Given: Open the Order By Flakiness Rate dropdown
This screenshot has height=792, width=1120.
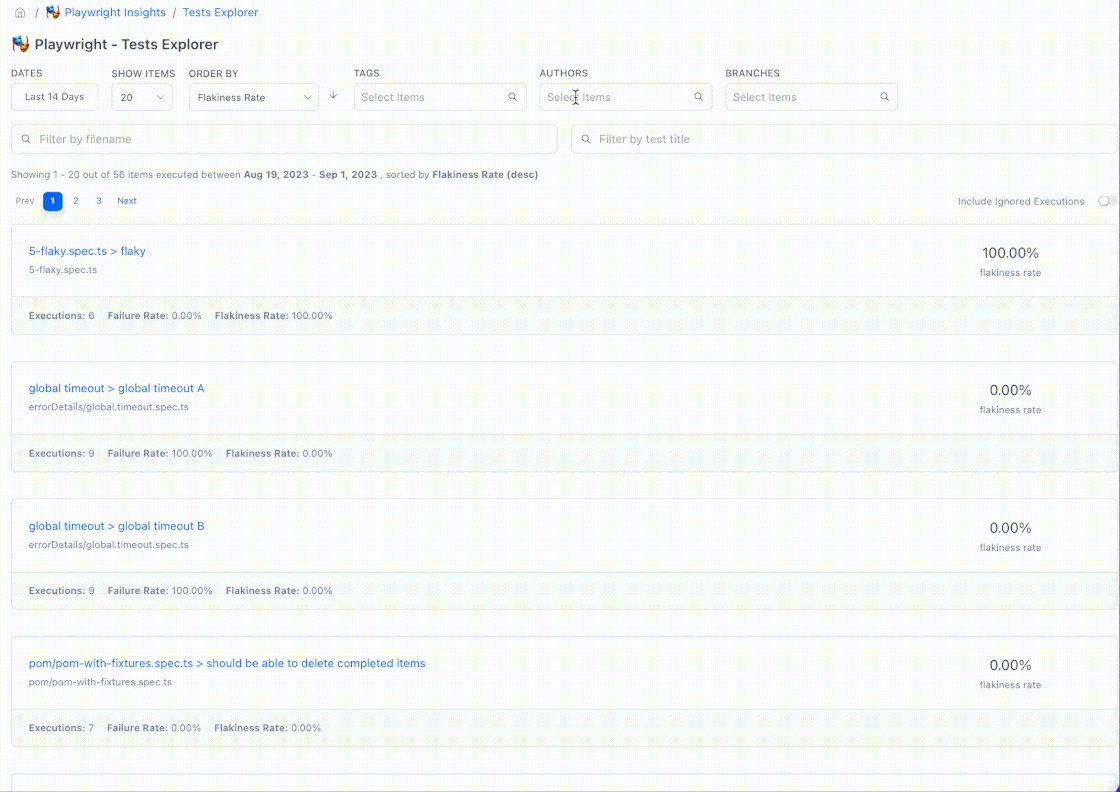Looking at the screenshot, I should coord(254,97).
